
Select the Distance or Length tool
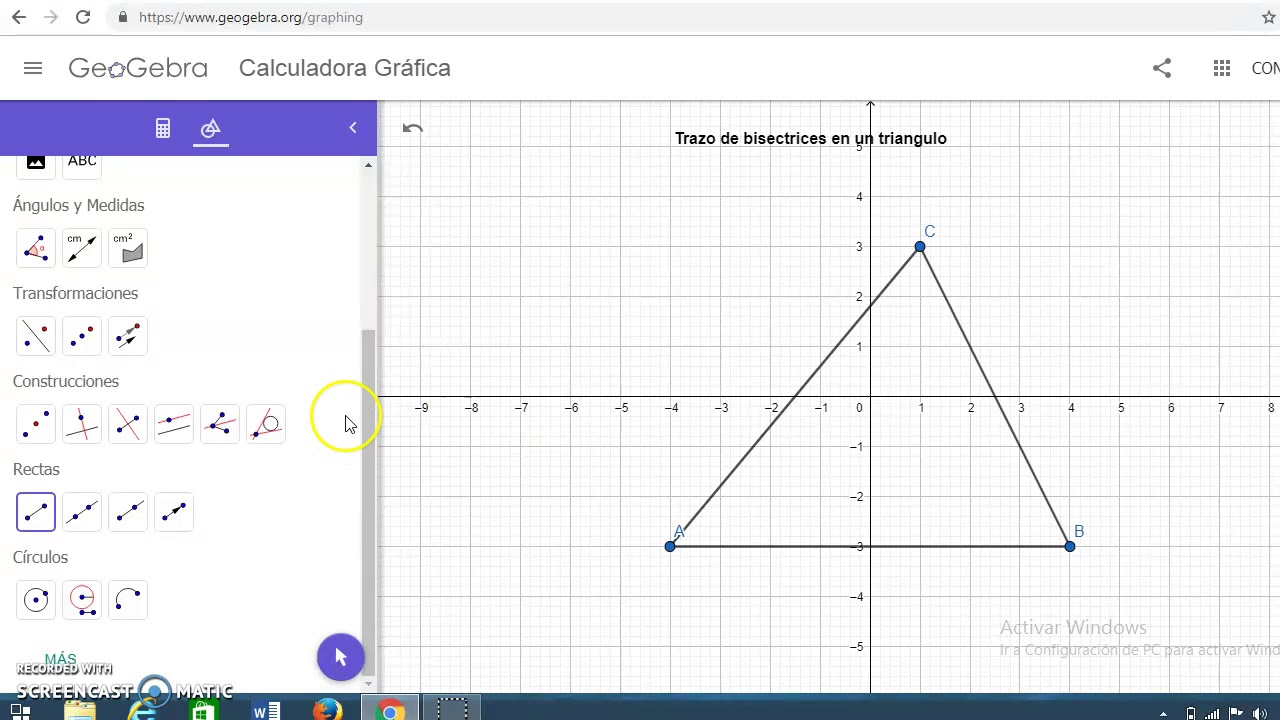(82, 248)
